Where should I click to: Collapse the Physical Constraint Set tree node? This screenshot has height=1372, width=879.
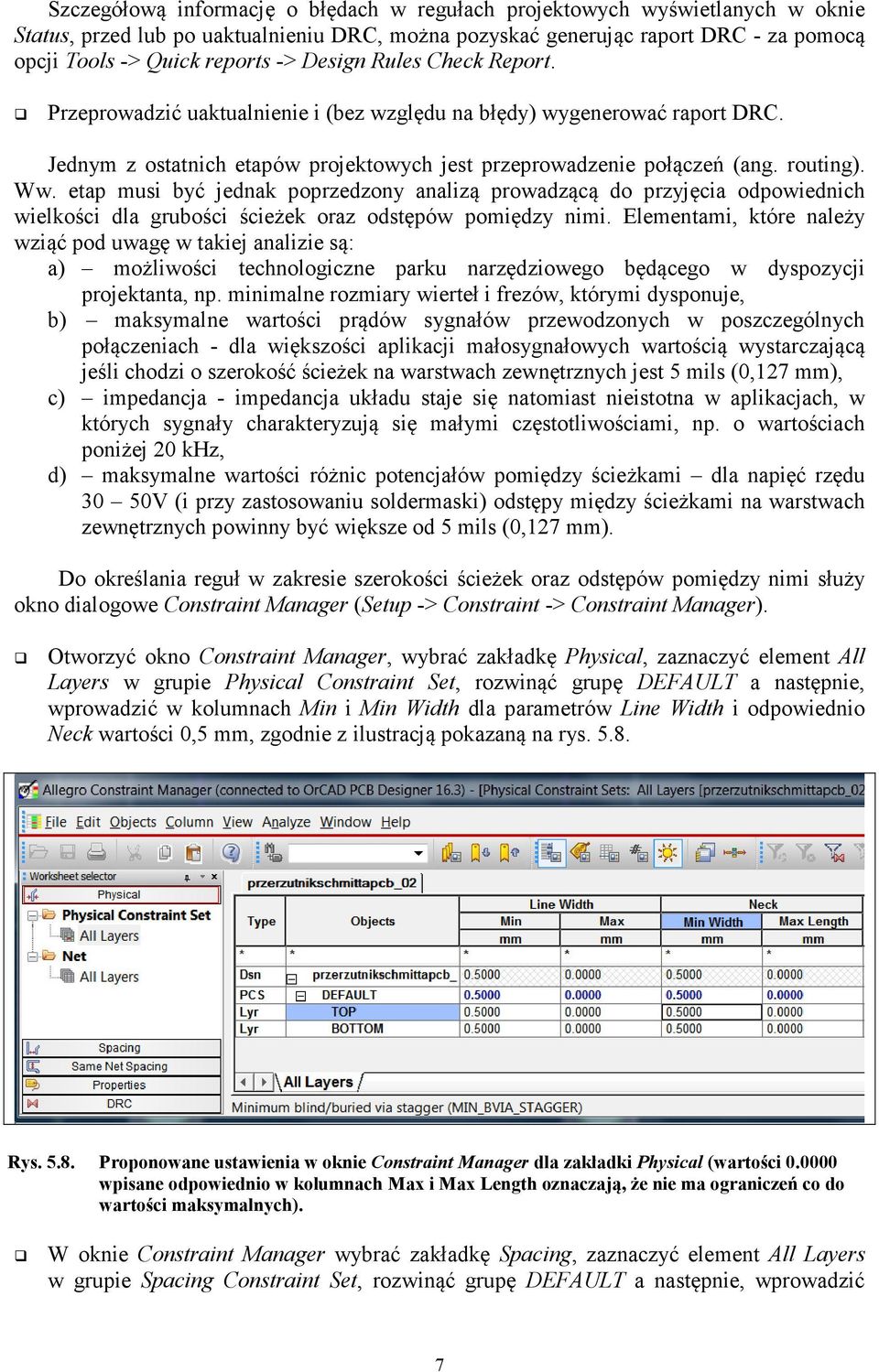click(x=32, y=914)
